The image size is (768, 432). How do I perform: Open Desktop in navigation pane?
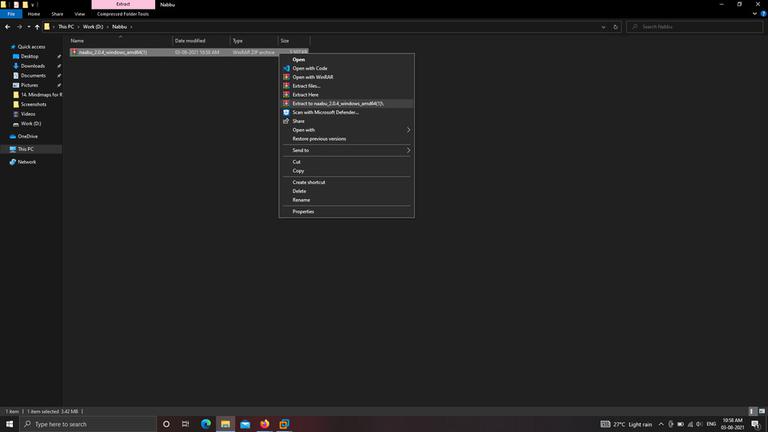tap(29, 56)
